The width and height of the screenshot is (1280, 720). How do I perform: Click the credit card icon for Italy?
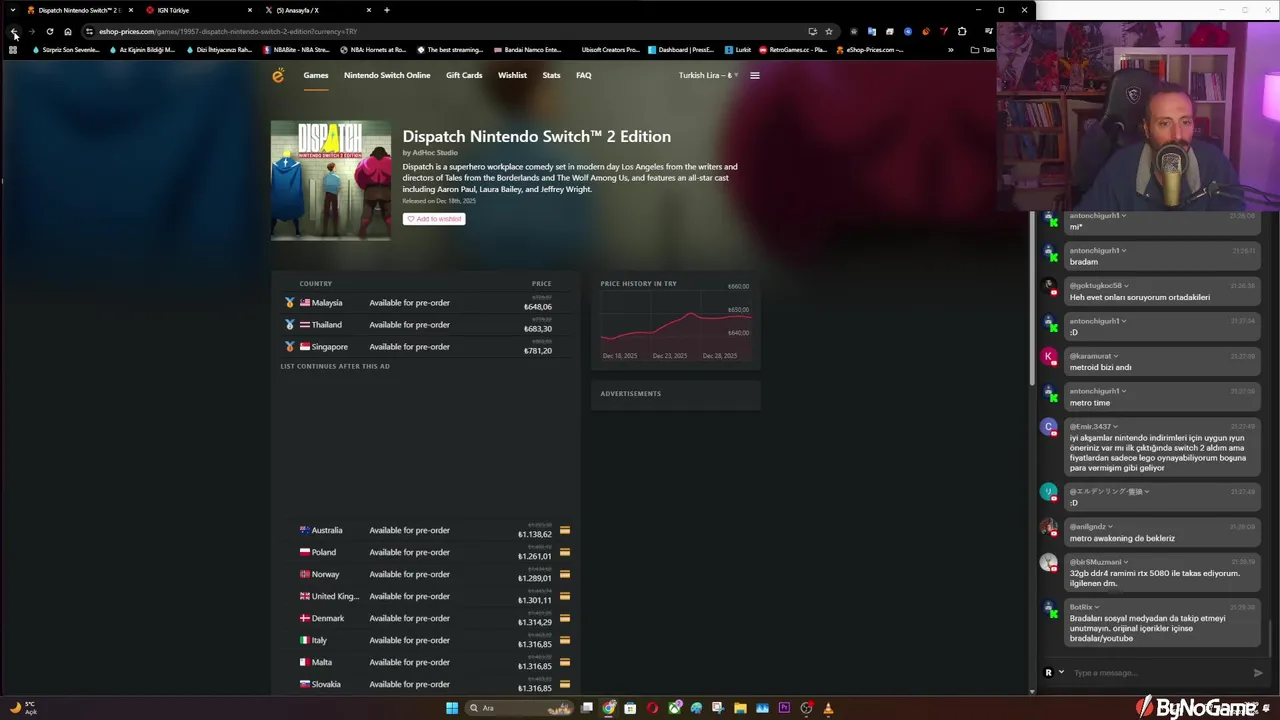565,640
